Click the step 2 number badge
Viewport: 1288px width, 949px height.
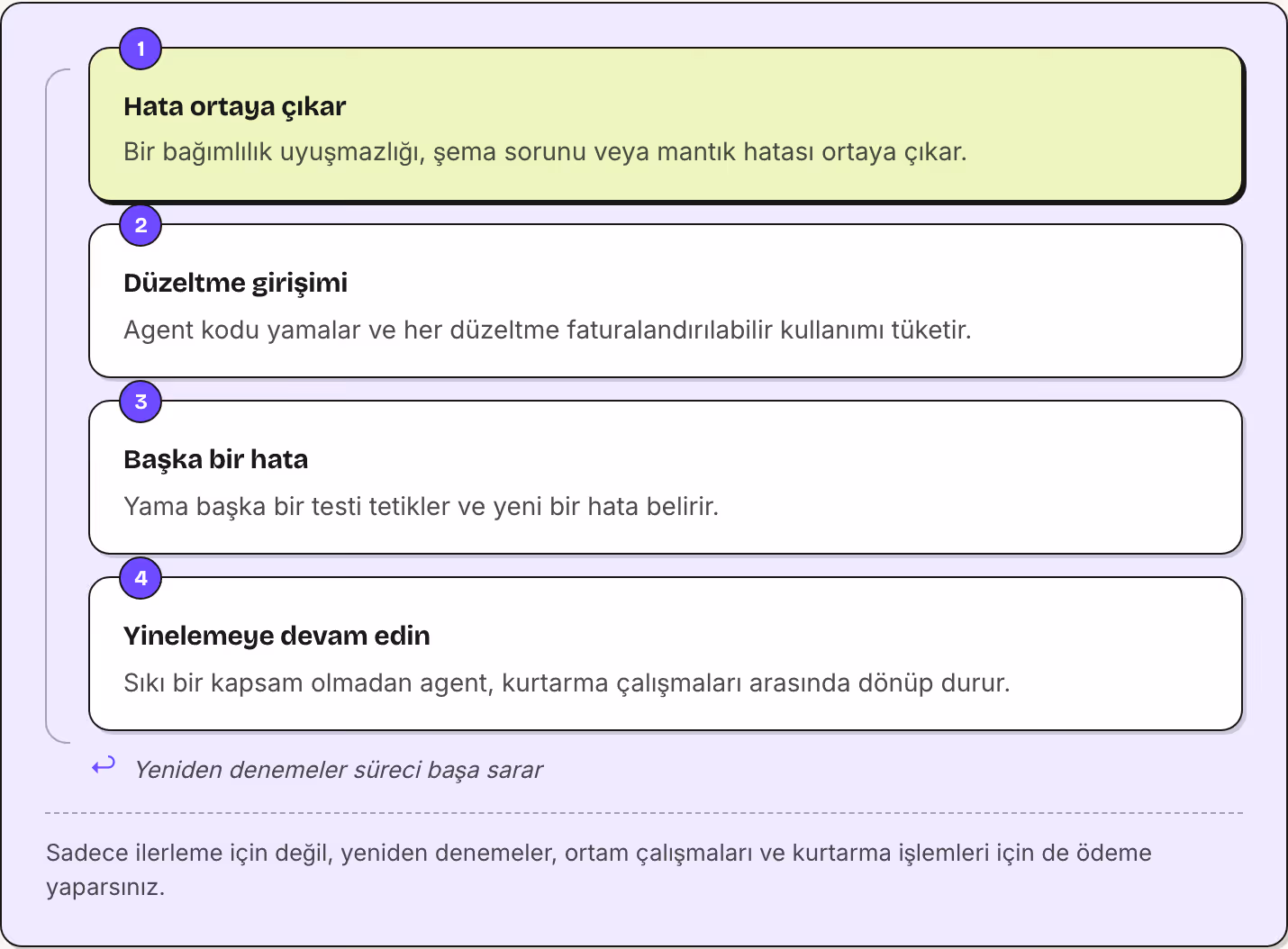[x=141, y=225]
